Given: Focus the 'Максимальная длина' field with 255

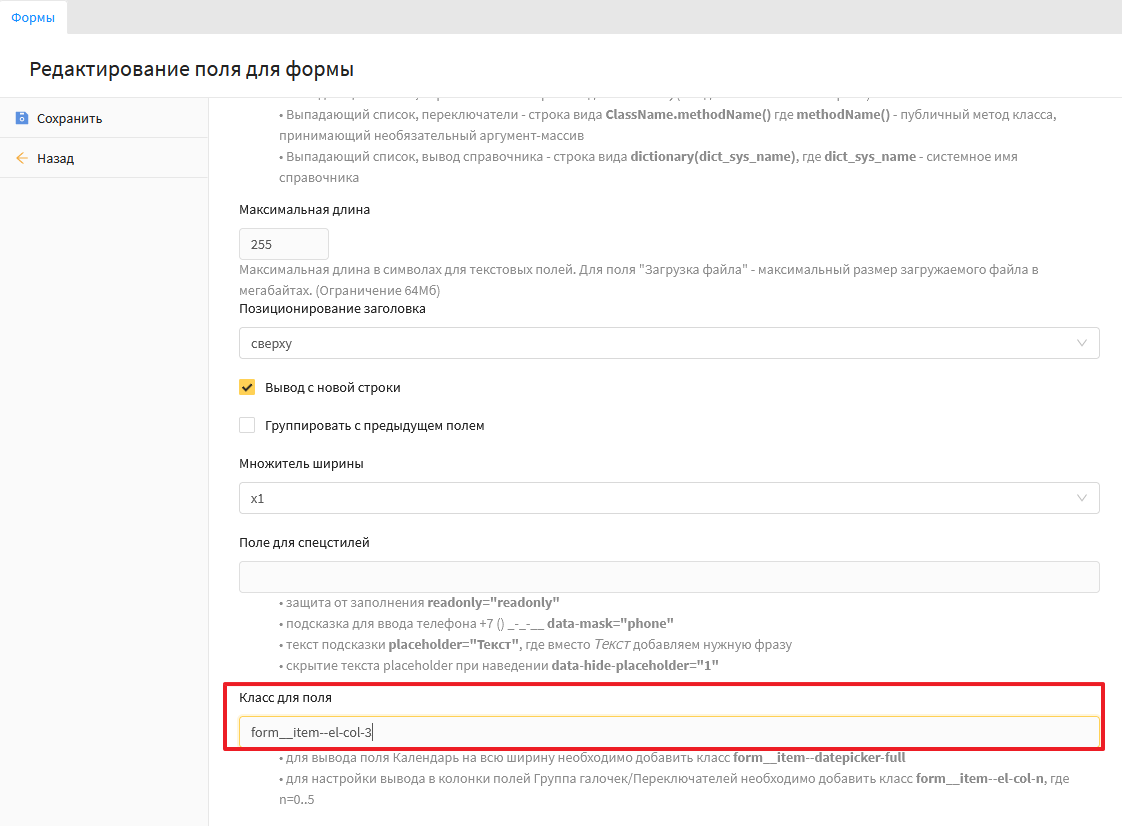Looking at the screenshot, I should click(284, 244).
